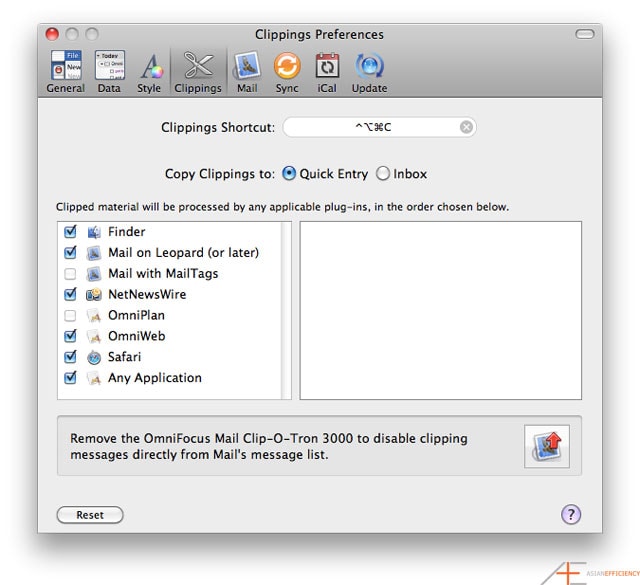Open help with the question mark button
640x585 pixels.
coord(571,514)
